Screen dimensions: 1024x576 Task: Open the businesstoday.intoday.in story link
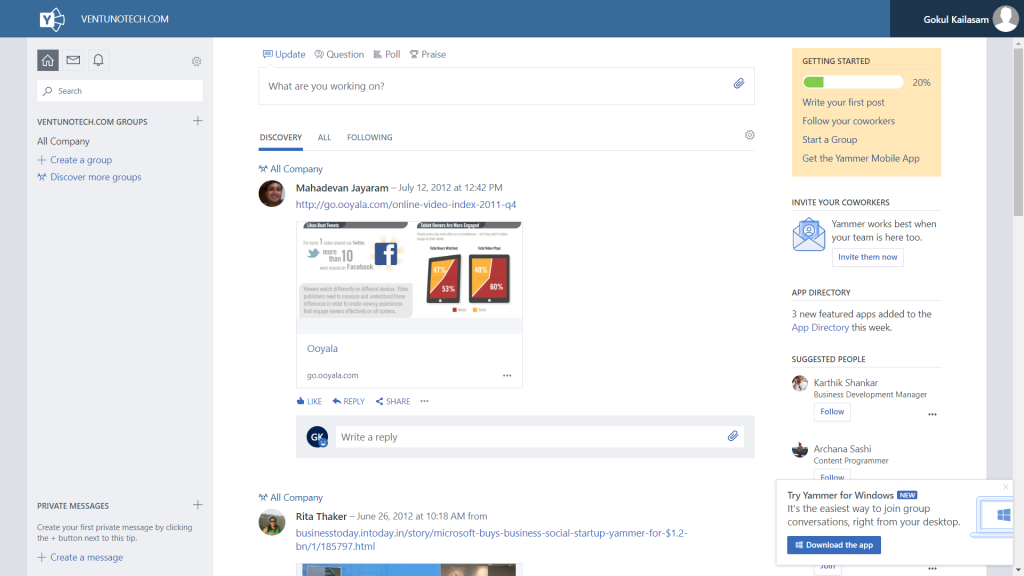click(x=491, y=539)
